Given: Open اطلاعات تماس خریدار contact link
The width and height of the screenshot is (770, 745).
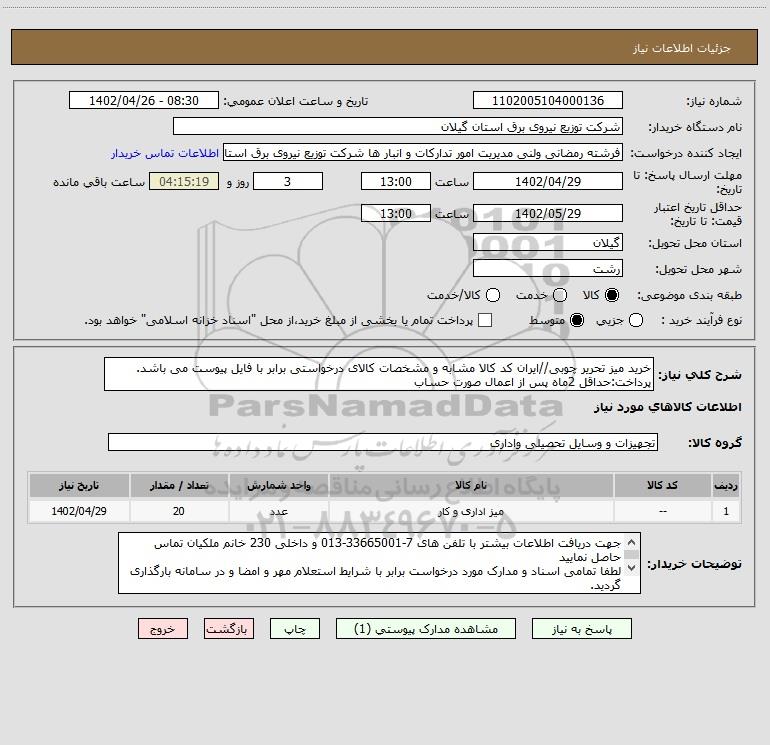Looking at the screenshot, I should 165,153.
